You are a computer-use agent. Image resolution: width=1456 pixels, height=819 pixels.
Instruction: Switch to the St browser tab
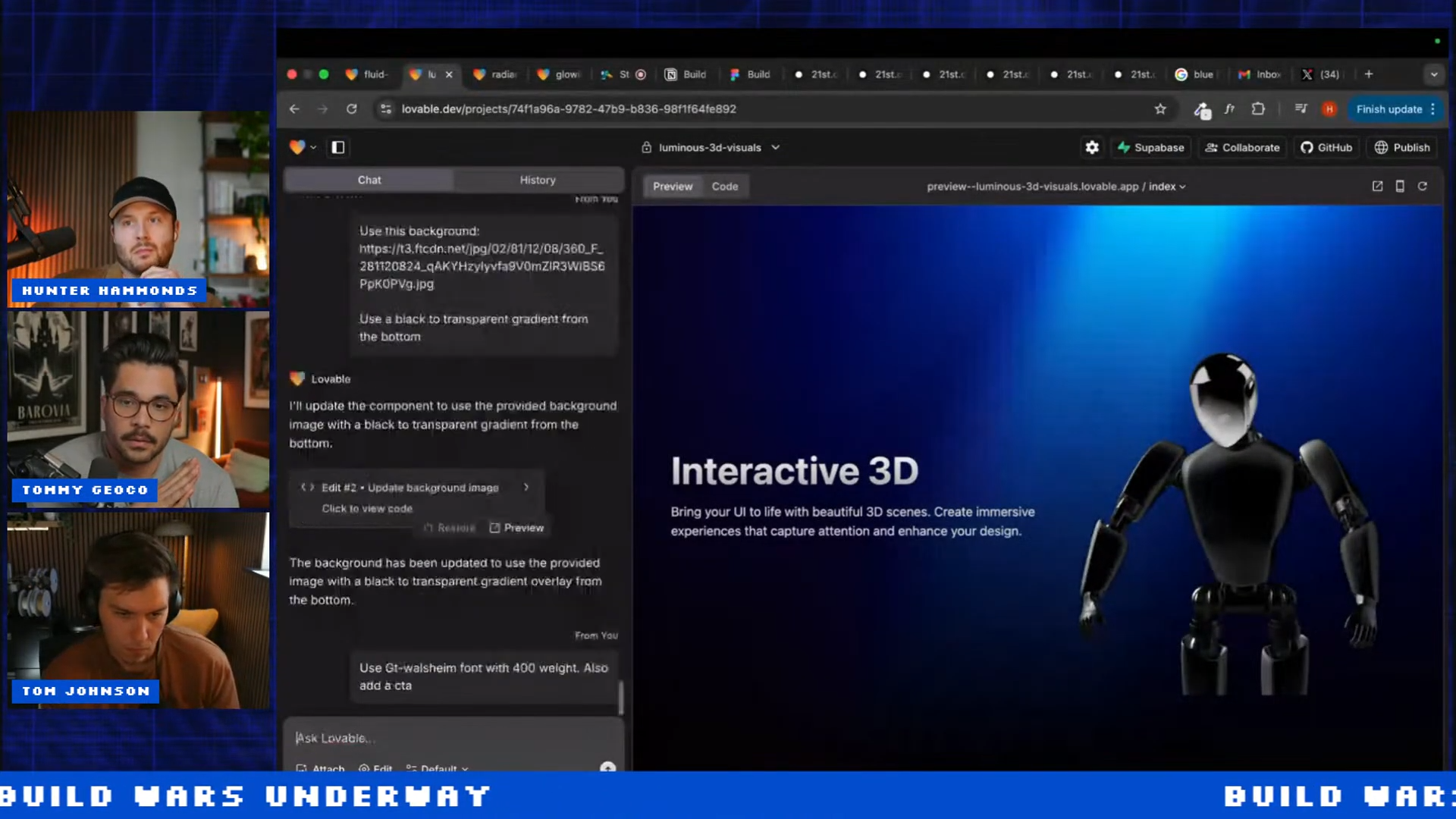point(623,74)
